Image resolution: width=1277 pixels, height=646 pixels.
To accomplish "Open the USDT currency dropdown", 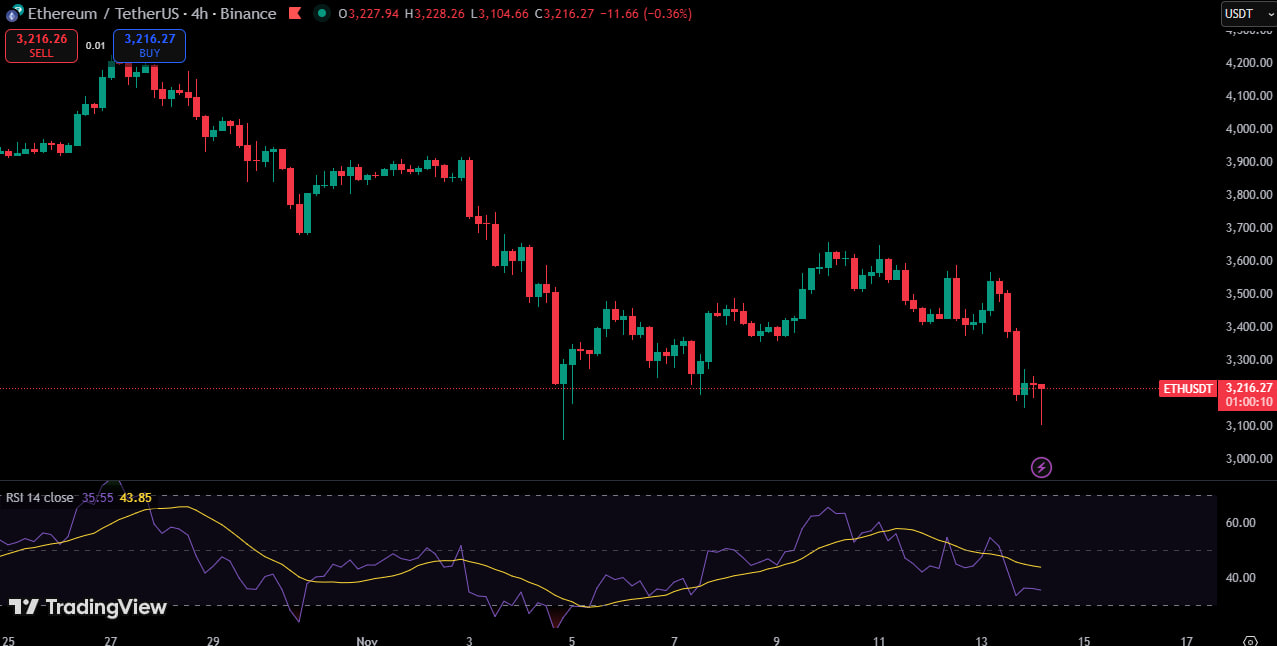I will pos(1247,14).
